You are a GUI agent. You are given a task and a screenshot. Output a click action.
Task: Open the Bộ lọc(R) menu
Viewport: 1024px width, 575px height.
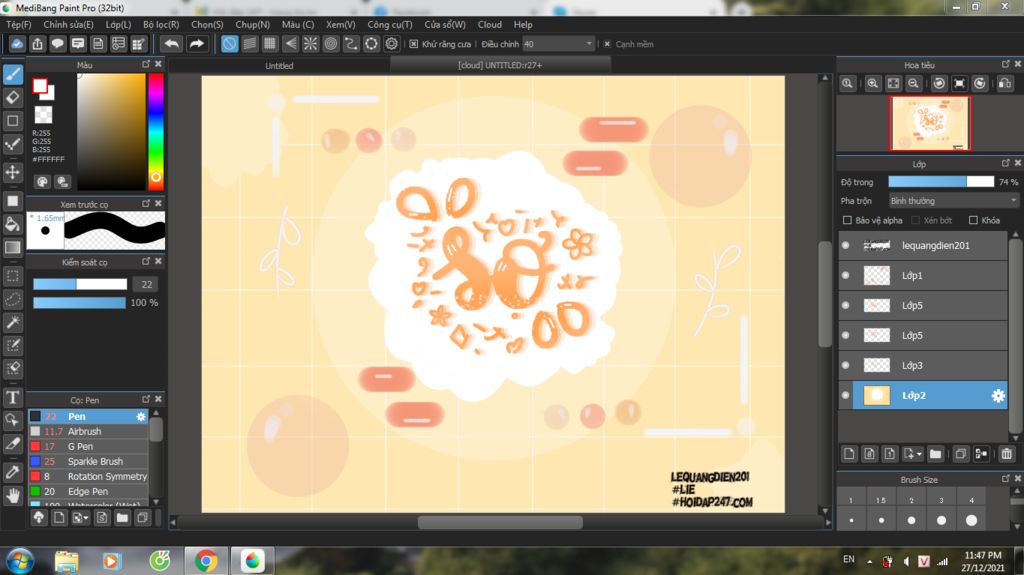pyautogui.click(x=161, y=24)
